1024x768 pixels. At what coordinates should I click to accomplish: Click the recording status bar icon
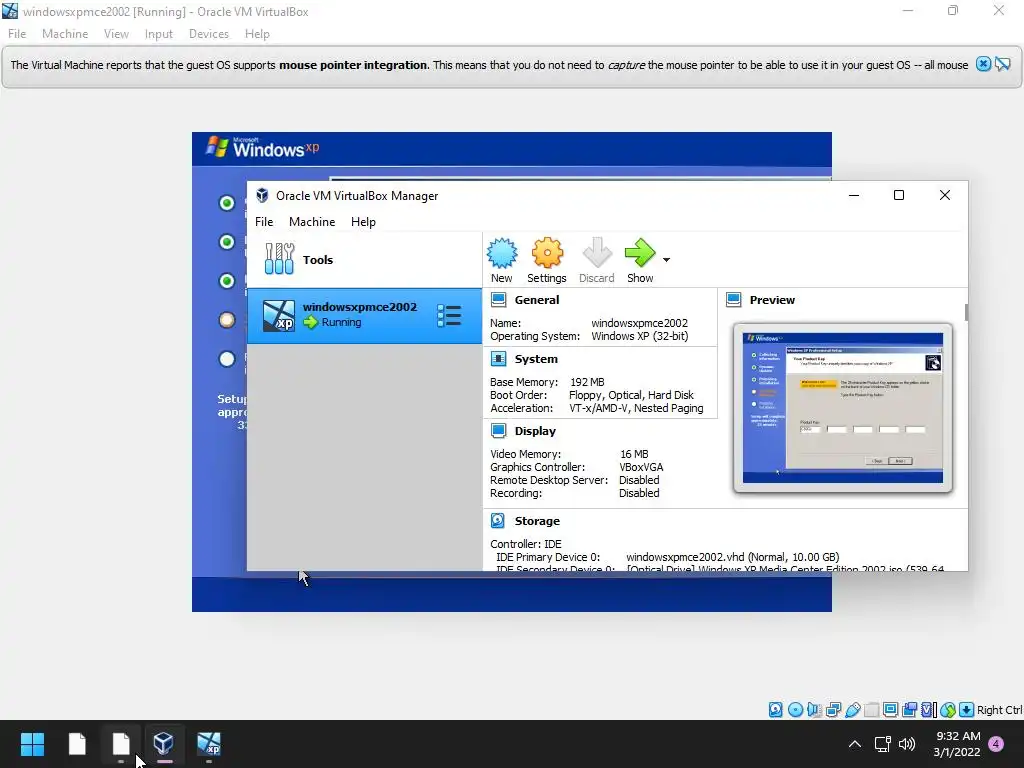pos(909,710)
